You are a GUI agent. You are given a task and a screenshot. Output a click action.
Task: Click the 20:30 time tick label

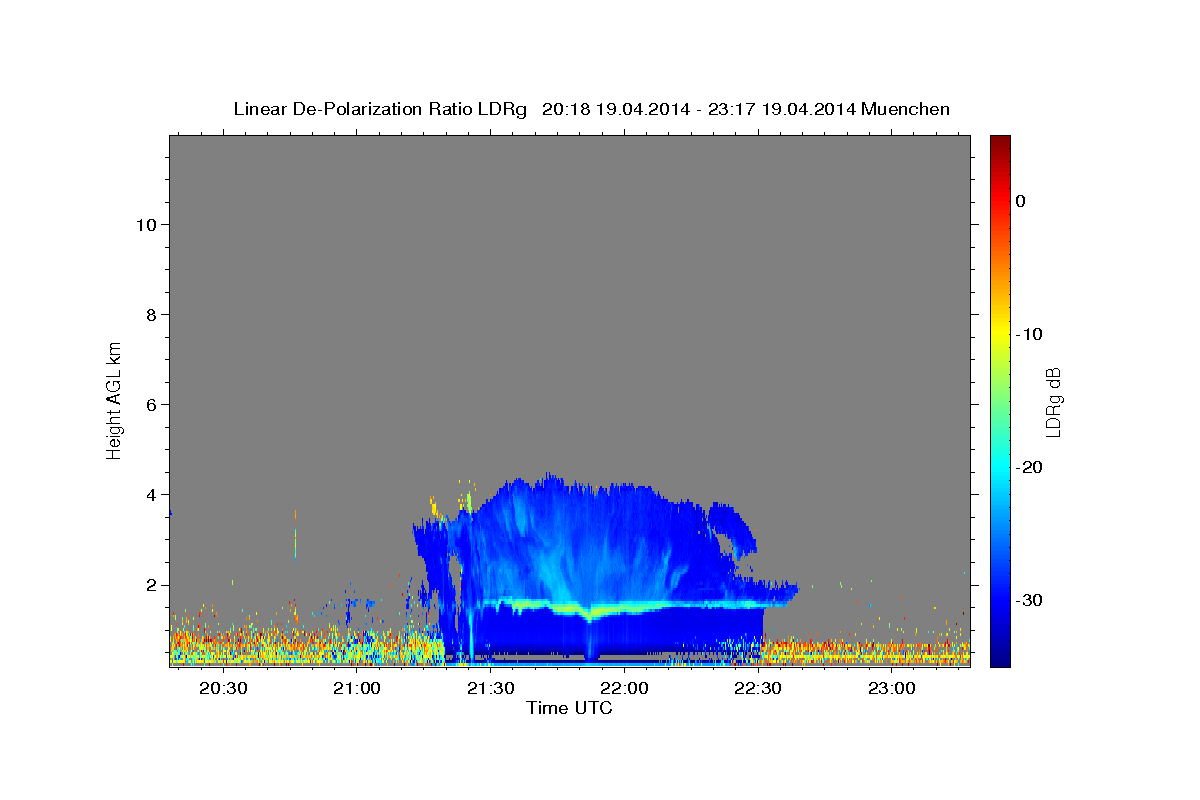click(223, 688)
